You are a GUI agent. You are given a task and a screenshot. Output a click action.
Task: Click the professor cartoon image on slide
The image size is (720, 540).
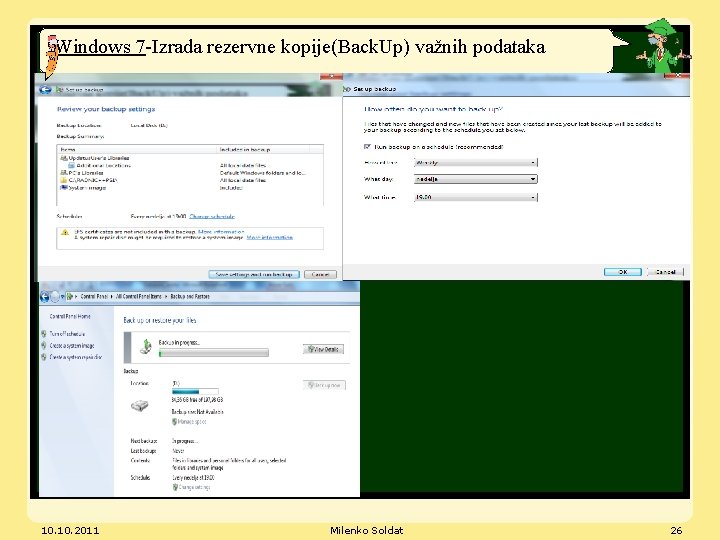[663, 46]
